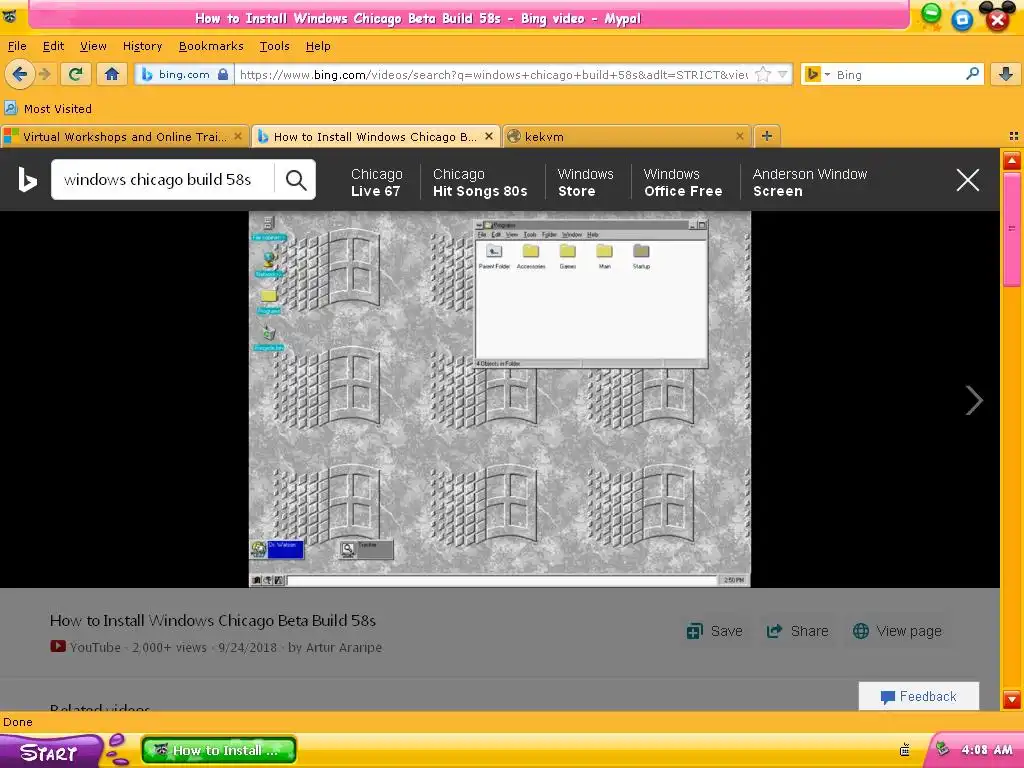The height and width of the screenshot is (768, 1024).
Task: Click the video title text
Action: tap(213, 620)
